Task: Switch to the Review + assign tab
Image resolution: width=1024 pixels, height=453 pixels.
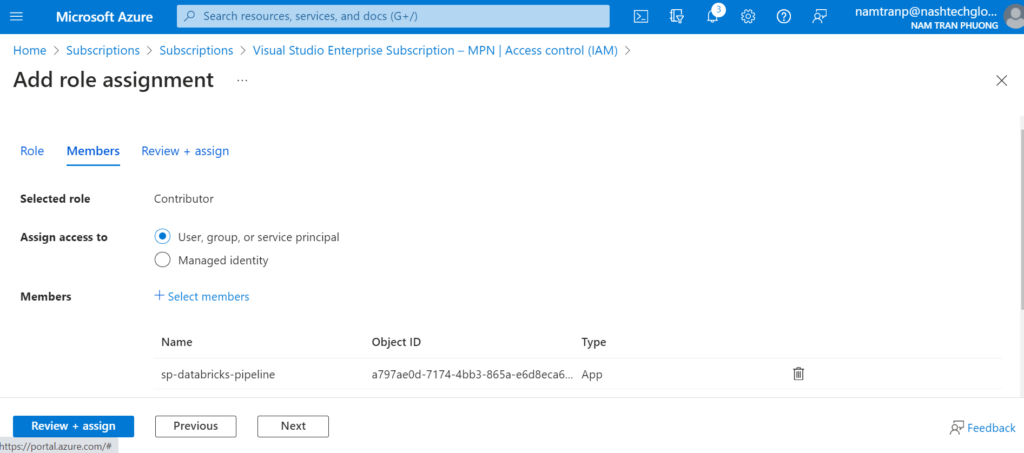Action: [x=185, y=151]
